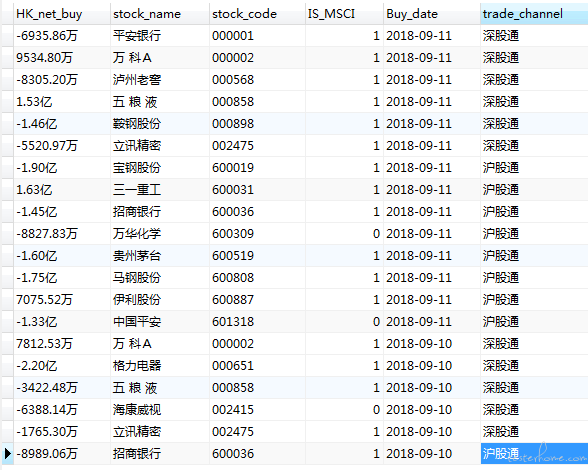Select the value 1.63亿

click(34, 190)
